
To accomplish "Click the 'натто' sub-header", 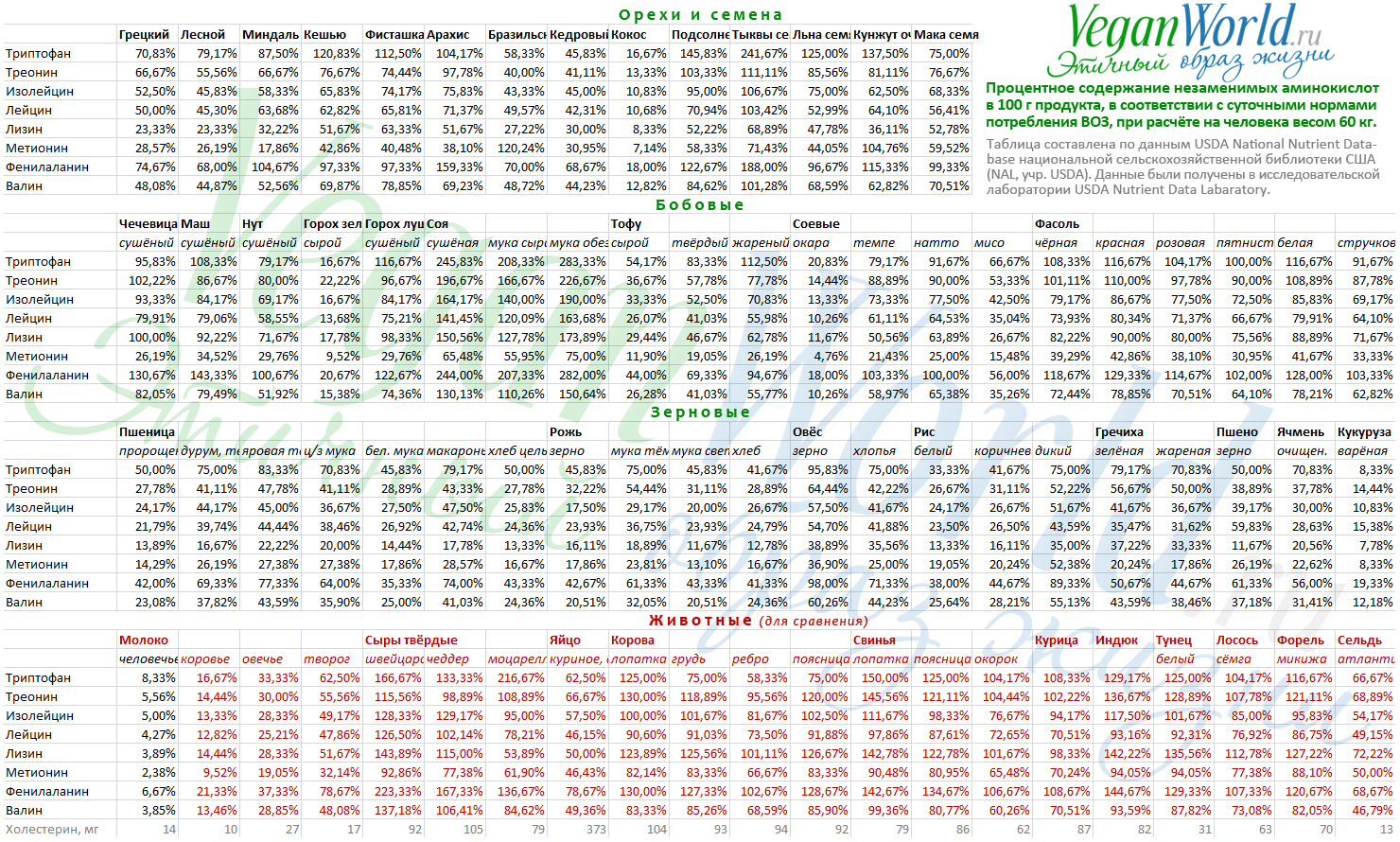I will pyautogui.click(x=936, y=242).
